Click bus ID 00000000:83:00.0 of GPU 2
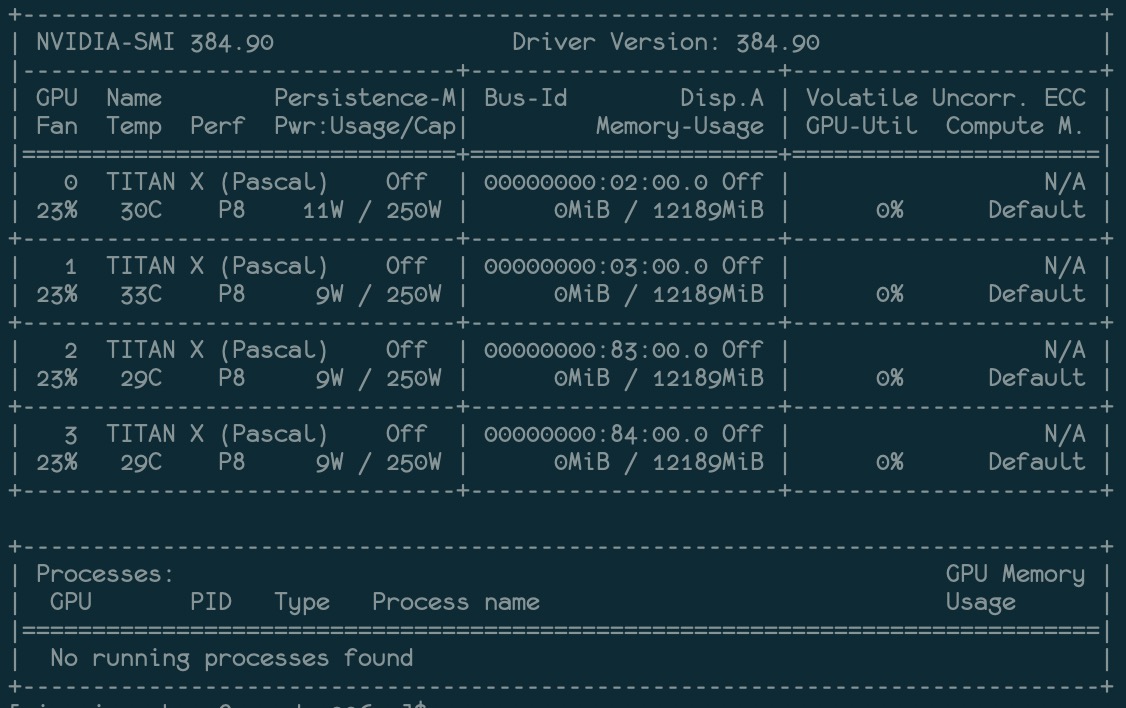Viewport: 1126px width, 708px height. [596, 350]
